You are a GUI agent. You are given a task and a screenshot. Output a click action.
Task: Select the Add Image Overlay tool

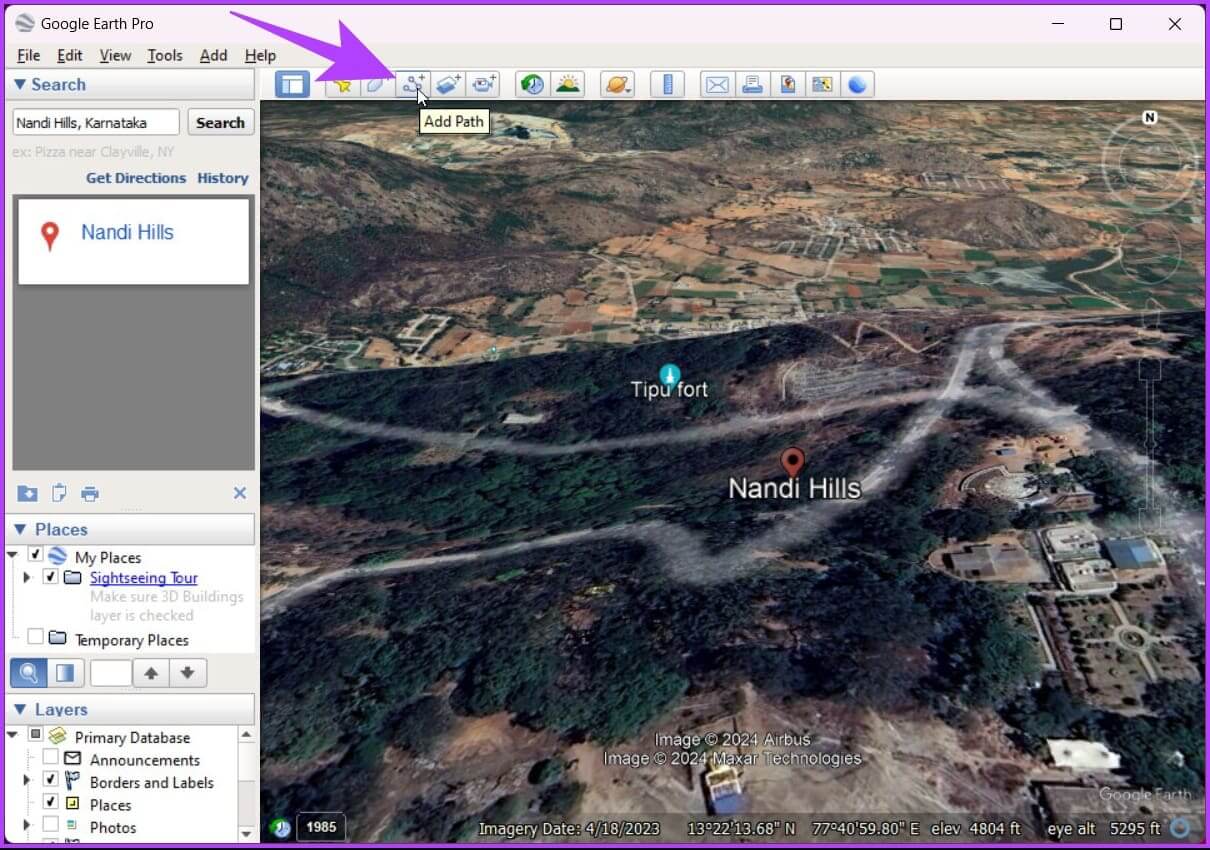coord(448,85)
